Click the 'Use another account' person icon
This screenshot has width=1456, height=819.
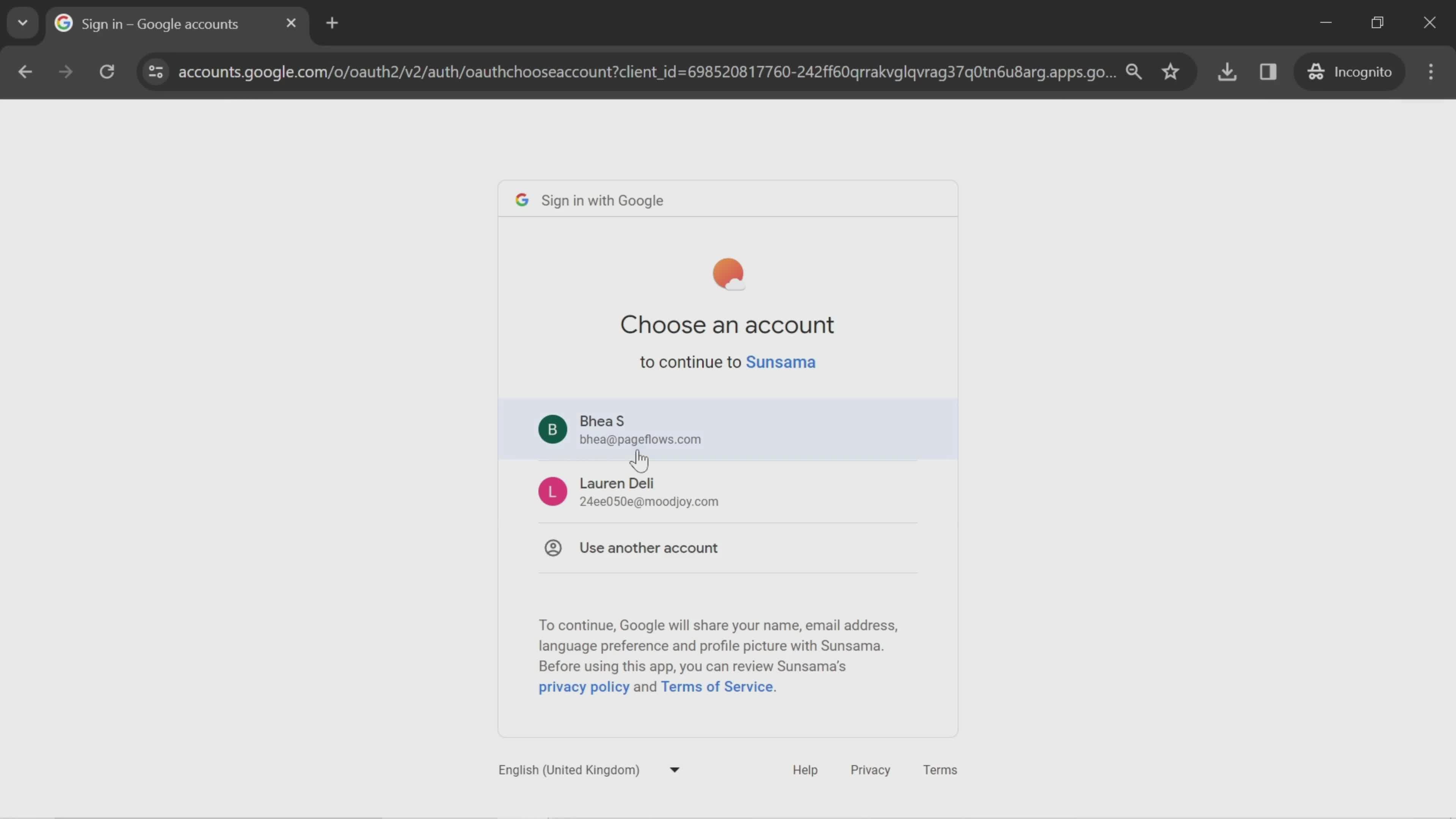[553, 548]
